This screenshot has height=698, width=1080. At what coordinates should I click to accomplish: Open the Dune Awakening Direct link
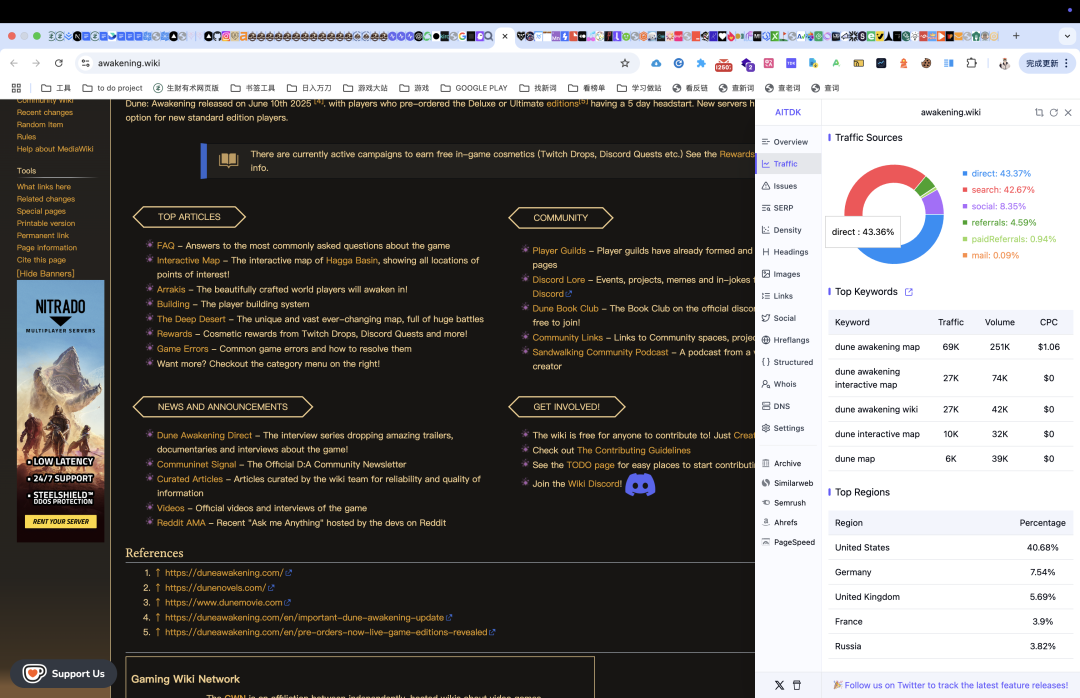coord(204,435)
